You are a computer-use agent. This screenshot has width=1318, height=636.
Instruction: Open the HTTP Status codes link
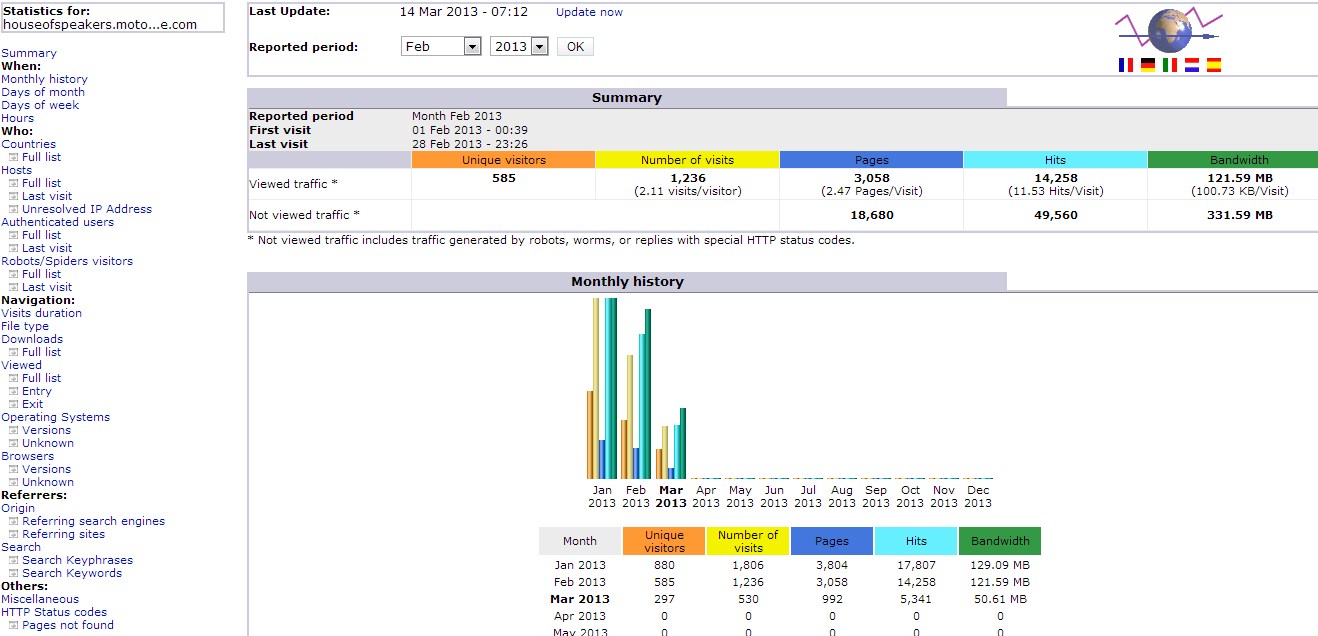(x=54, y=612)
